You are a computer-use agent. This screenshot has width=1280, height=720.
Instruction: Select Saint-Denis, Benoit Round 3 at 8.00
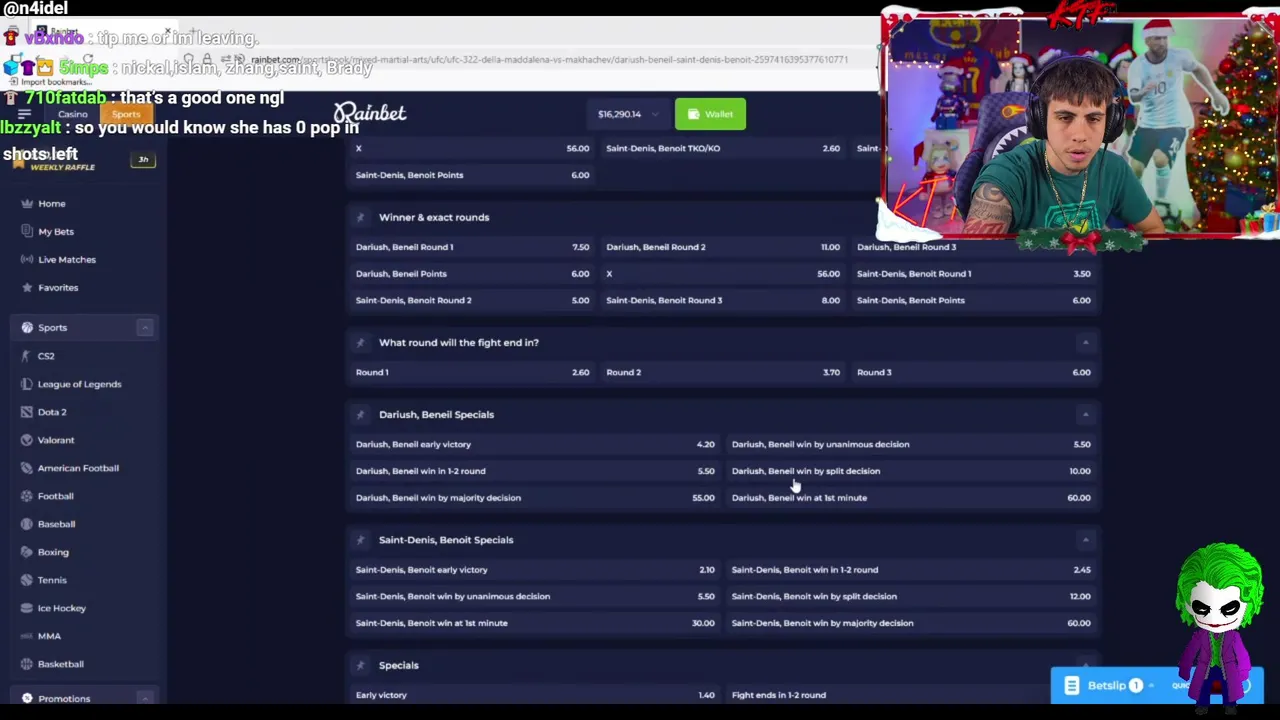tap(723, 300)
